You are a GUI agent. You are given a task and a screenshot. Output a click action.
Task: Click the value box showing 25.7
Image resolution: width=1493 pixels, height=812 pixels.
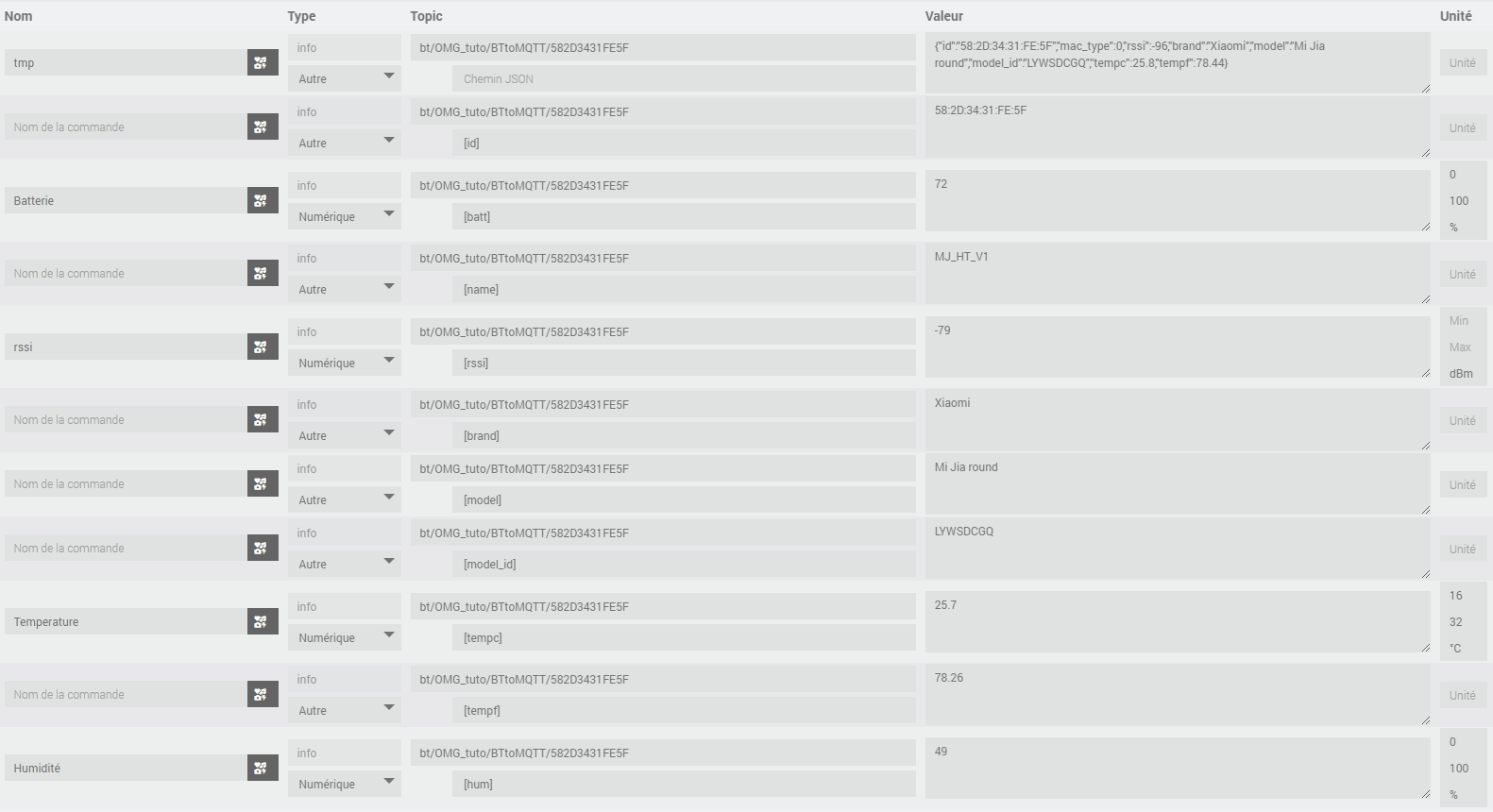(1176, 621)
